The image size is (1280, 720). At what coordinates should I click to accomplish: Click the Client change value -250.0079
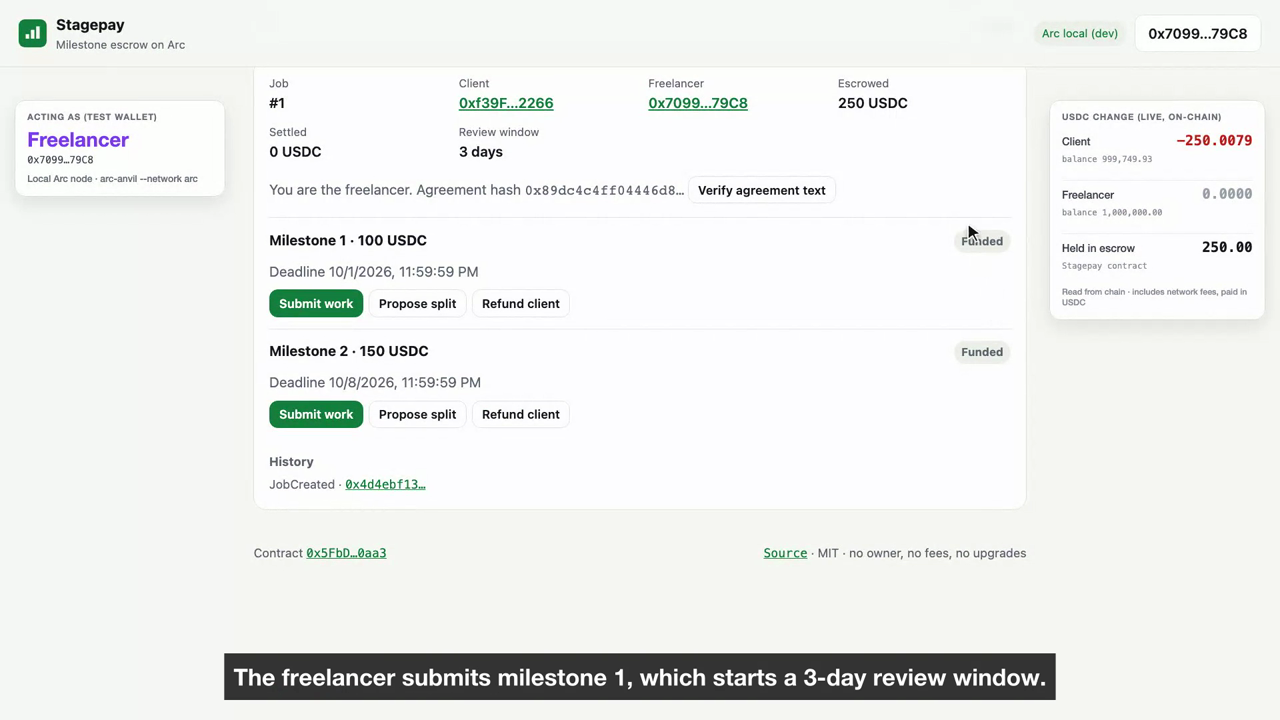tap(1214, 141)
